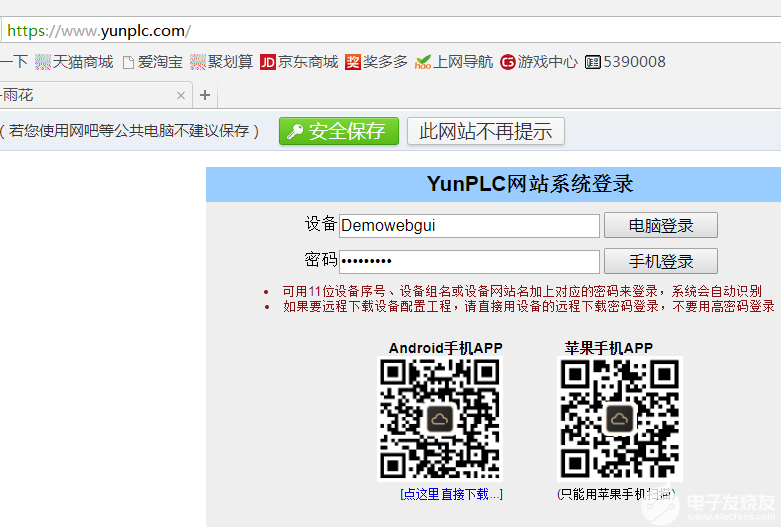Open the 聚划算 bookmark
This screenshot has width=781, height=527.
222,62
